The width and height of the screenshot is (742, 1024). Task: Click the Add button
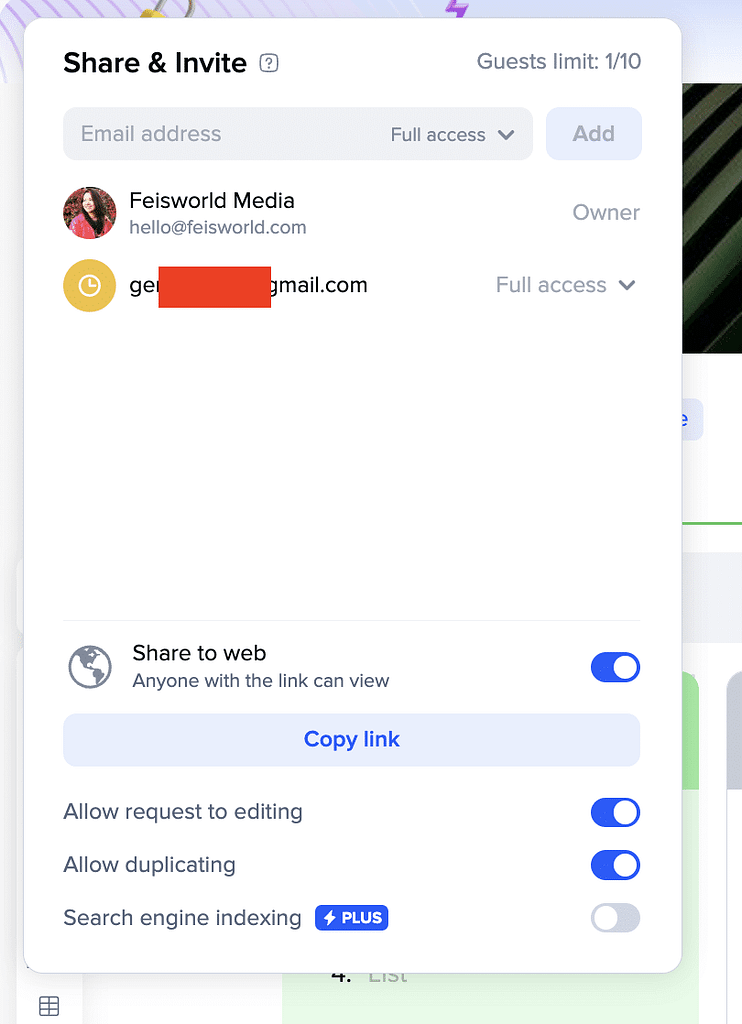tap(594, 134)
